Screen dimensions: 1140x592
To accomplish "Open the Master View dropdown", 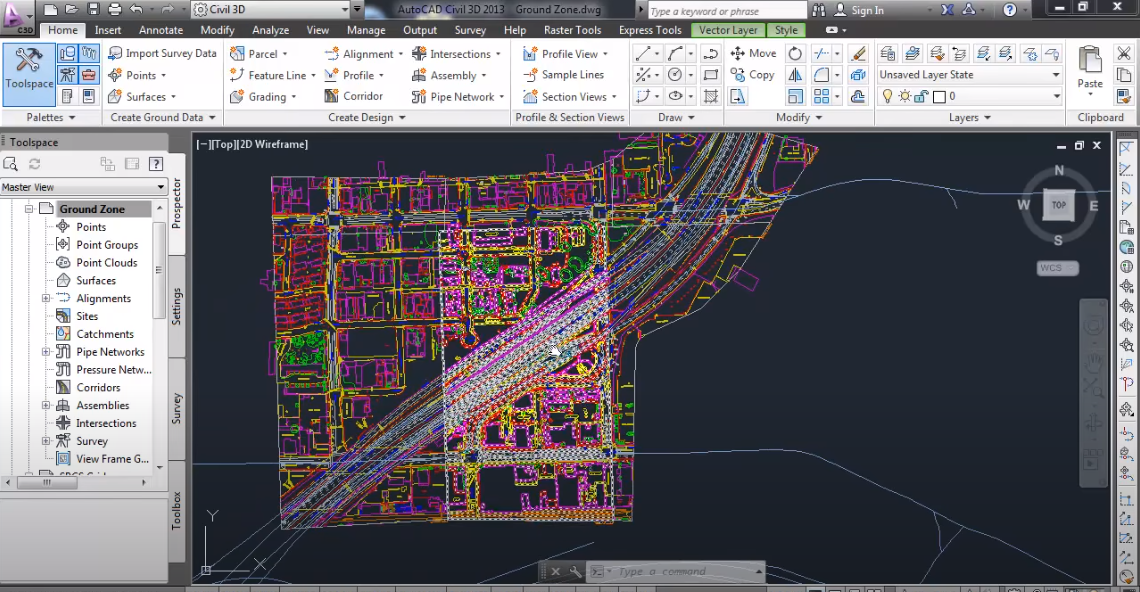I will (x=84, y=187).
